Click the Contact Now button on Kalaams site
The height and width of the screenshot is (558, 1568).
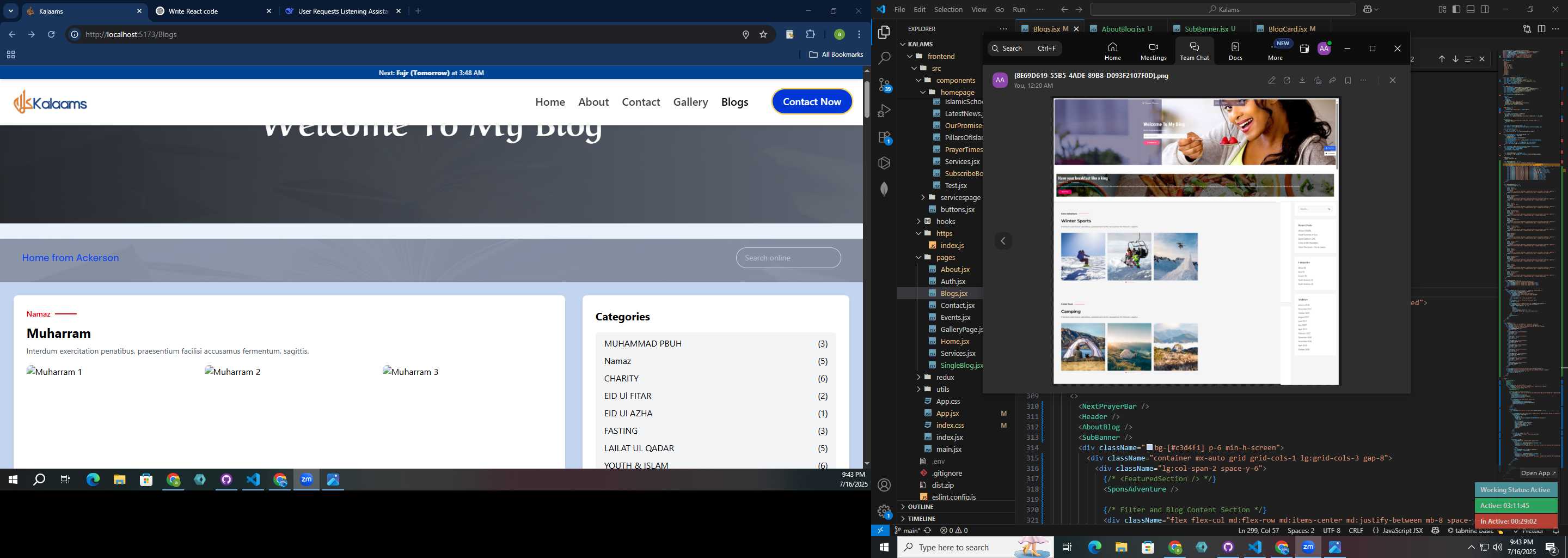811,102
